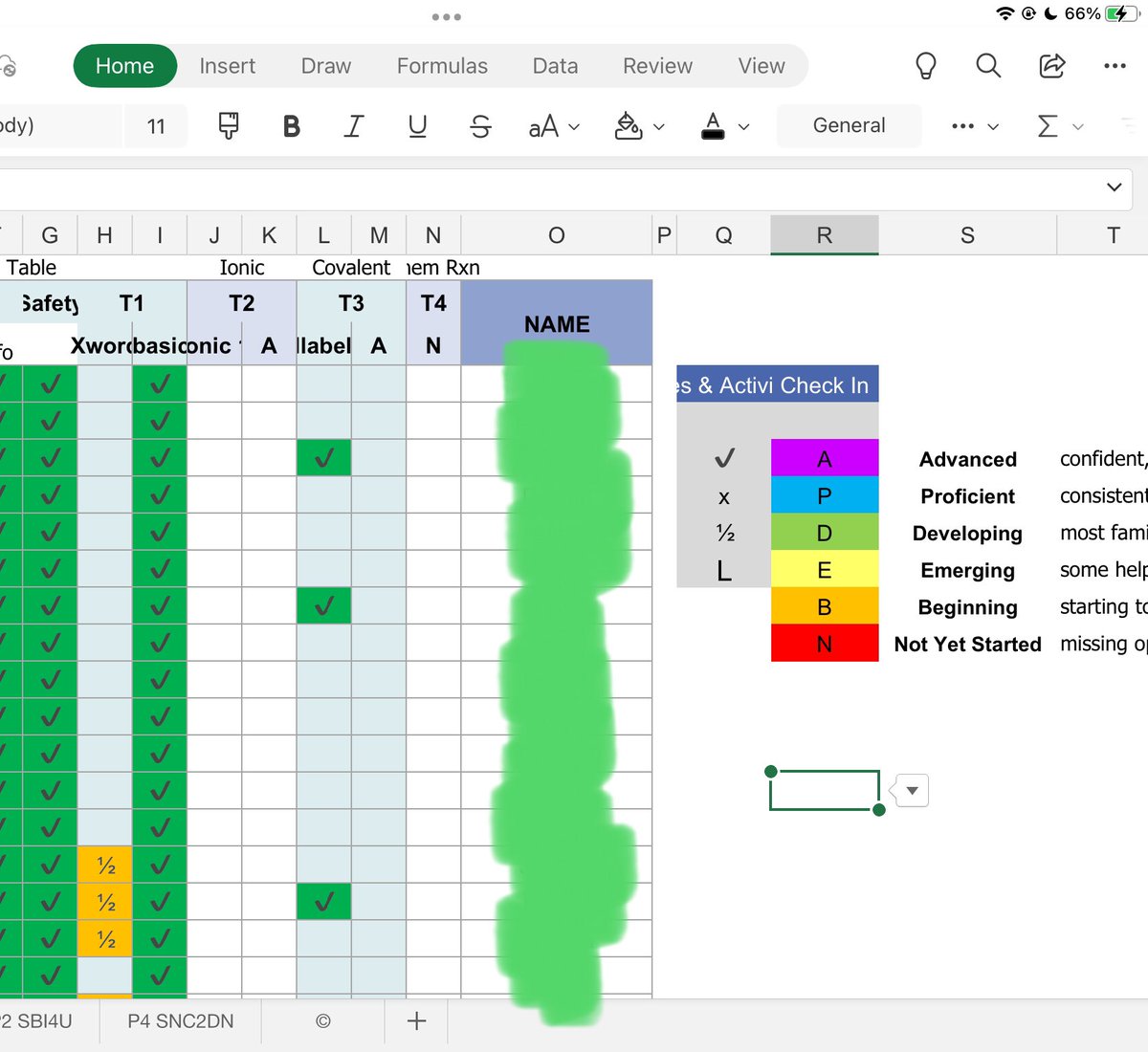Switch to the View tab
This screenshot has width=1148, height=1052.
click(x=762, y=66)
